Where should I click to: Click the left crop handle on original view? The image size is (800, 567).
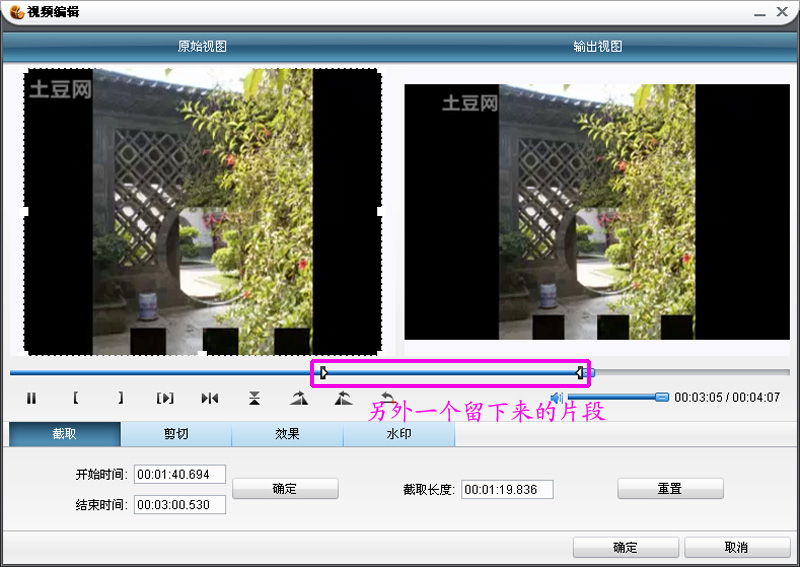pos(24,211)
